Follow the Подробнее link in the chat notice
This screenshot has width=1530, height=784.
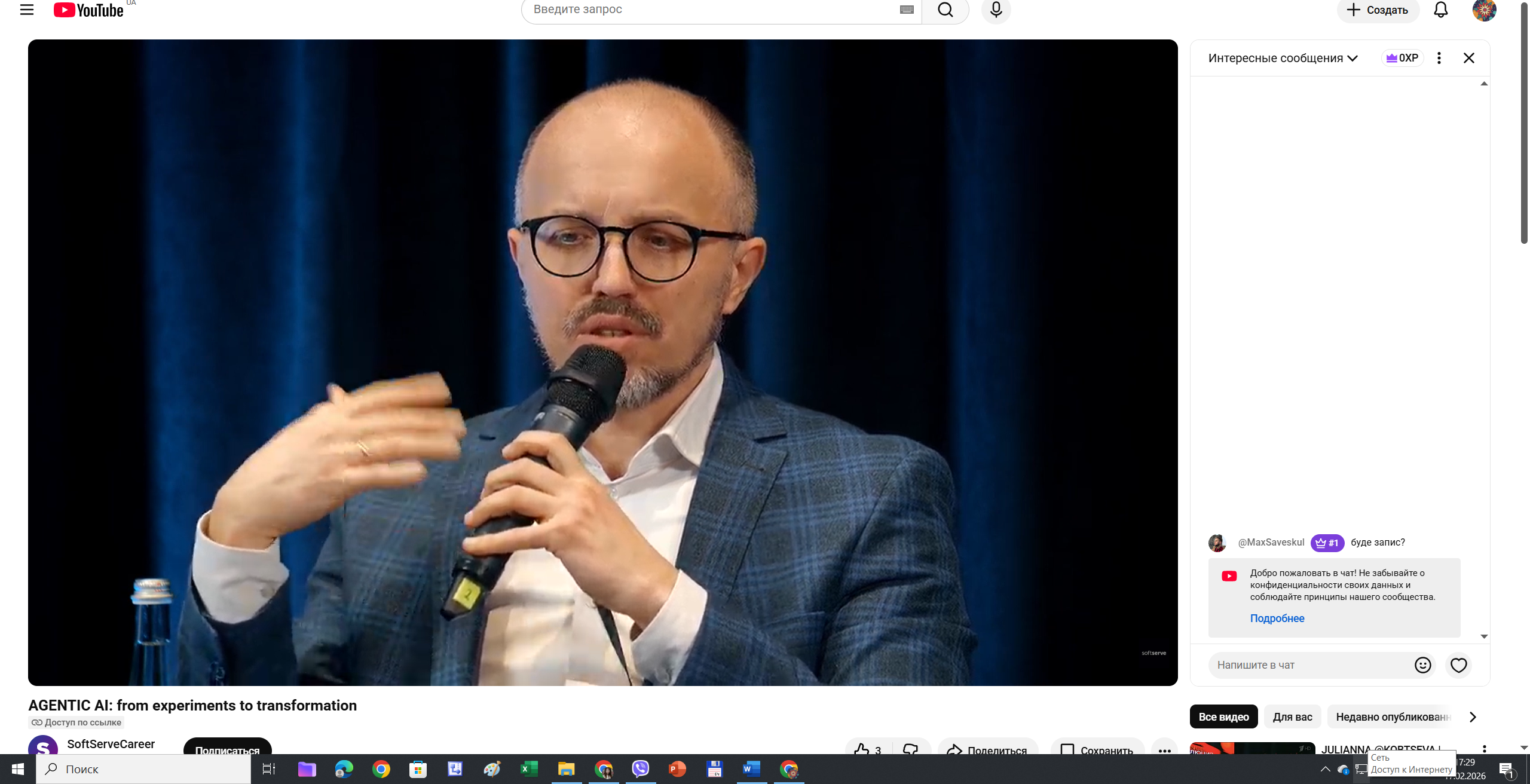click(x=1277, y=618)
